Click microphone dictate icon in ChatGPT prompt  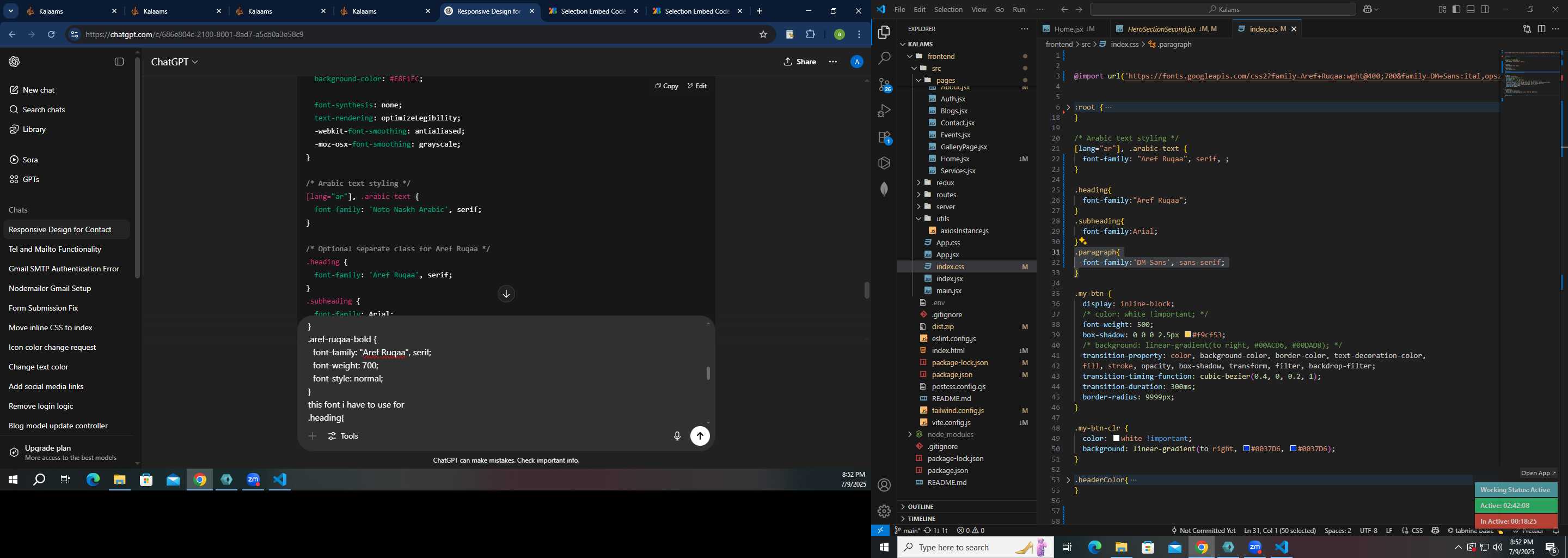(677, 436)
